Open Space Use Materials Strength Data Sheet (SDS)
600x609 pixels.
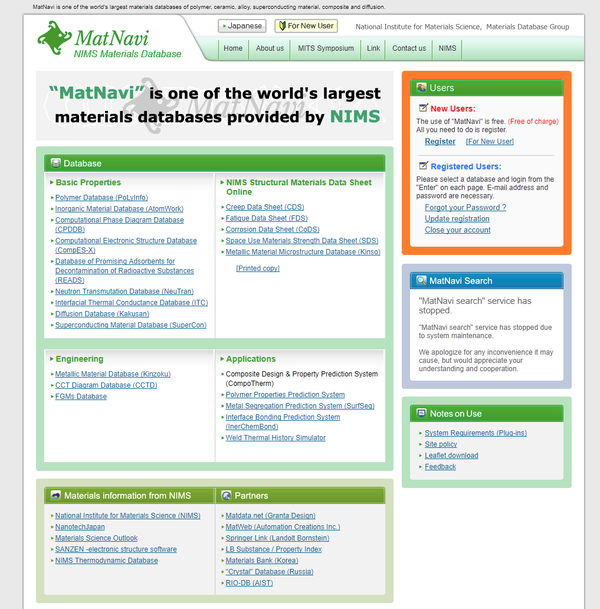(x=302, y=241)
